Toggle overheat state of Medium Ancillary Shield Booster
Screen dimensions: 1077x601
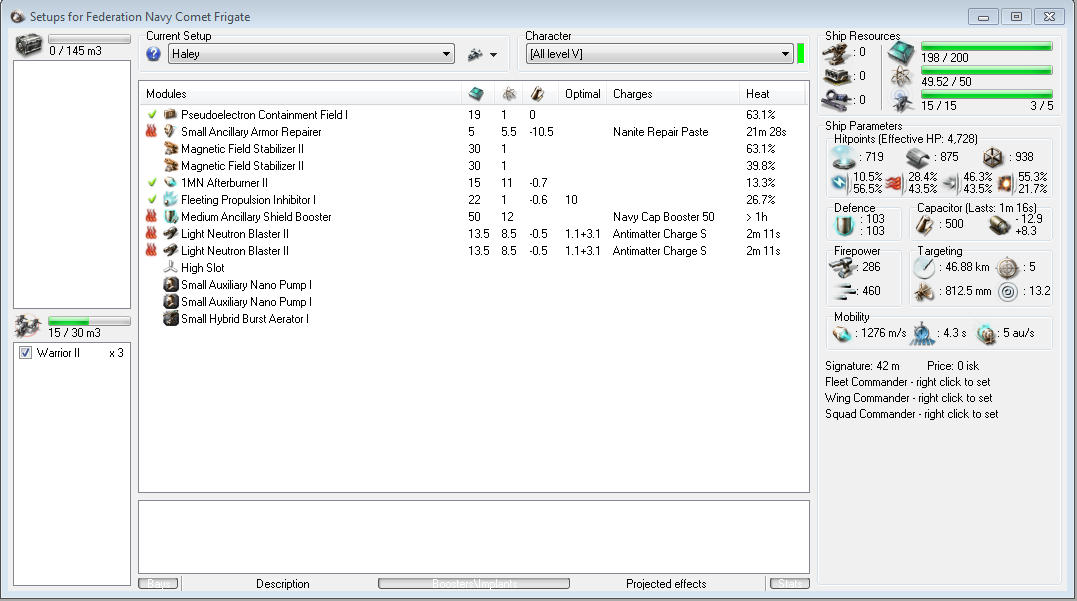(152, 216)
